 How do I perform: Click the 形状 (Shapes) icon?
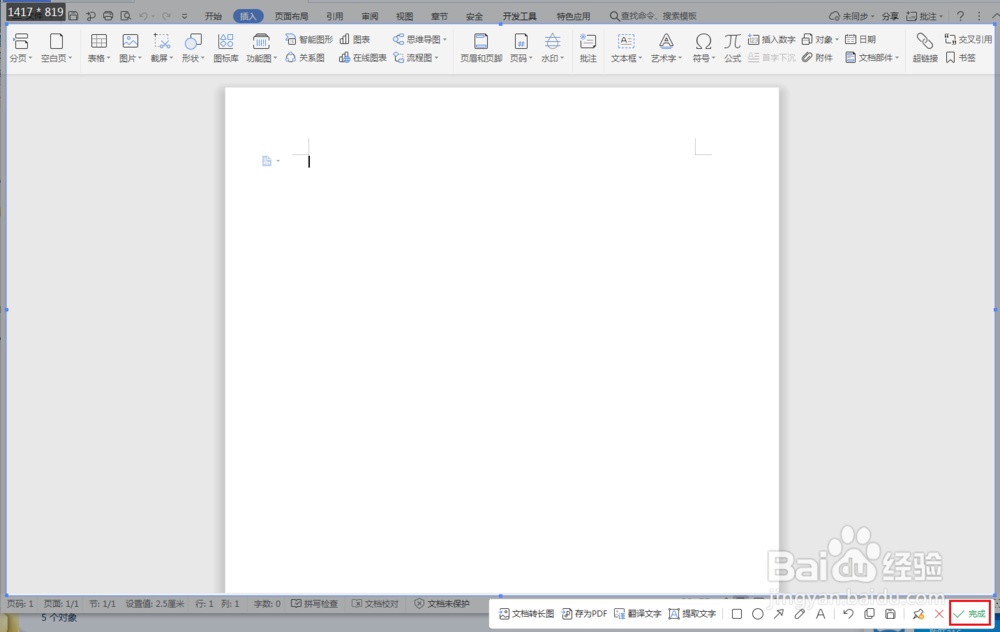pyautogui.click(x=193, y=42)
